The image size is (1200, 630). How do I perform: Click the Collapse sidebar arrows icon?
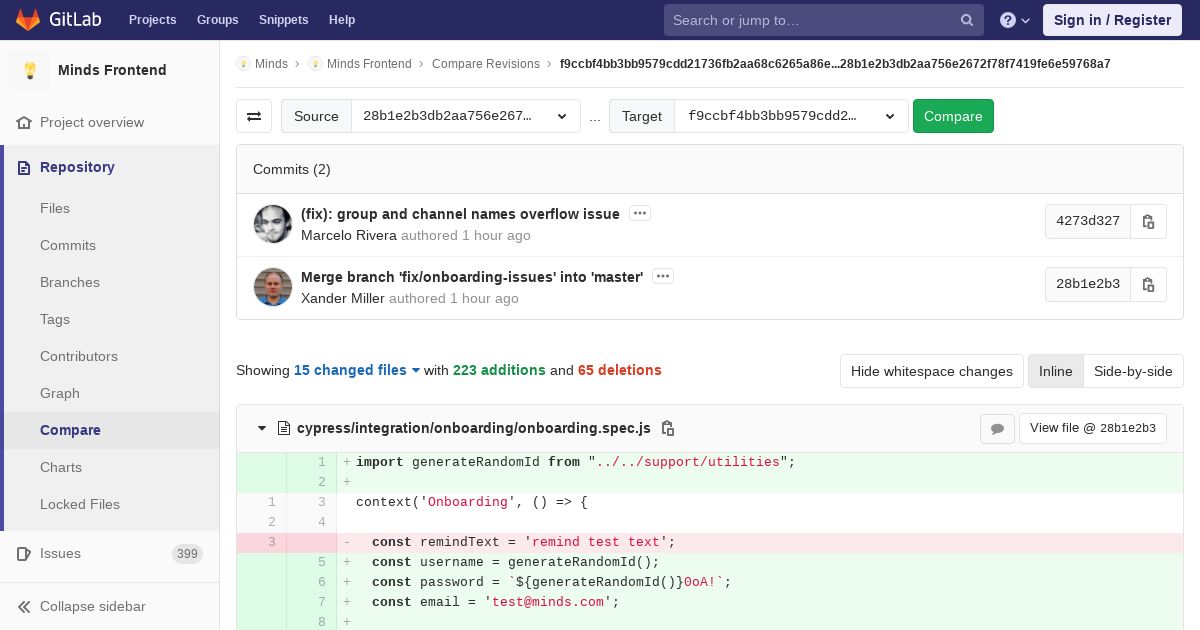24,606
